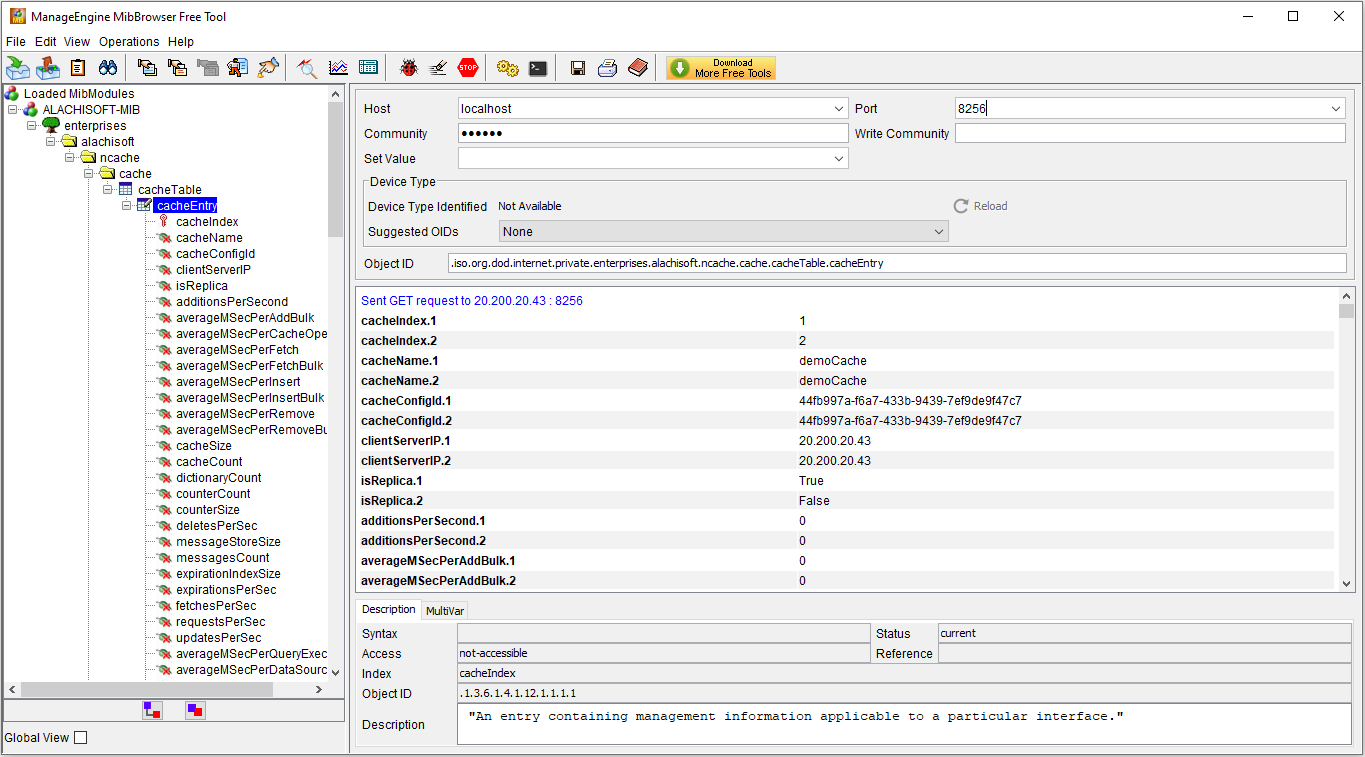Viewport: 1365px width, 757px height.
Task: Click the MIB tree vertical scrollbar thumb
Action: pos(336,169)
